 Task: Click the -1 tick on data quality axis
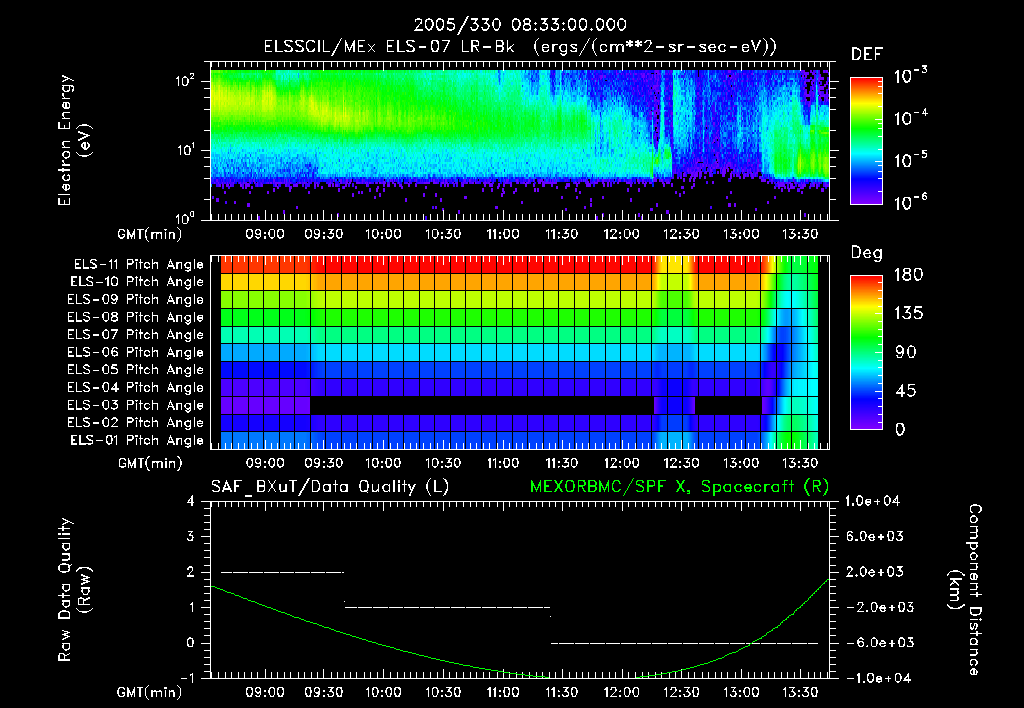pos(187,678)
